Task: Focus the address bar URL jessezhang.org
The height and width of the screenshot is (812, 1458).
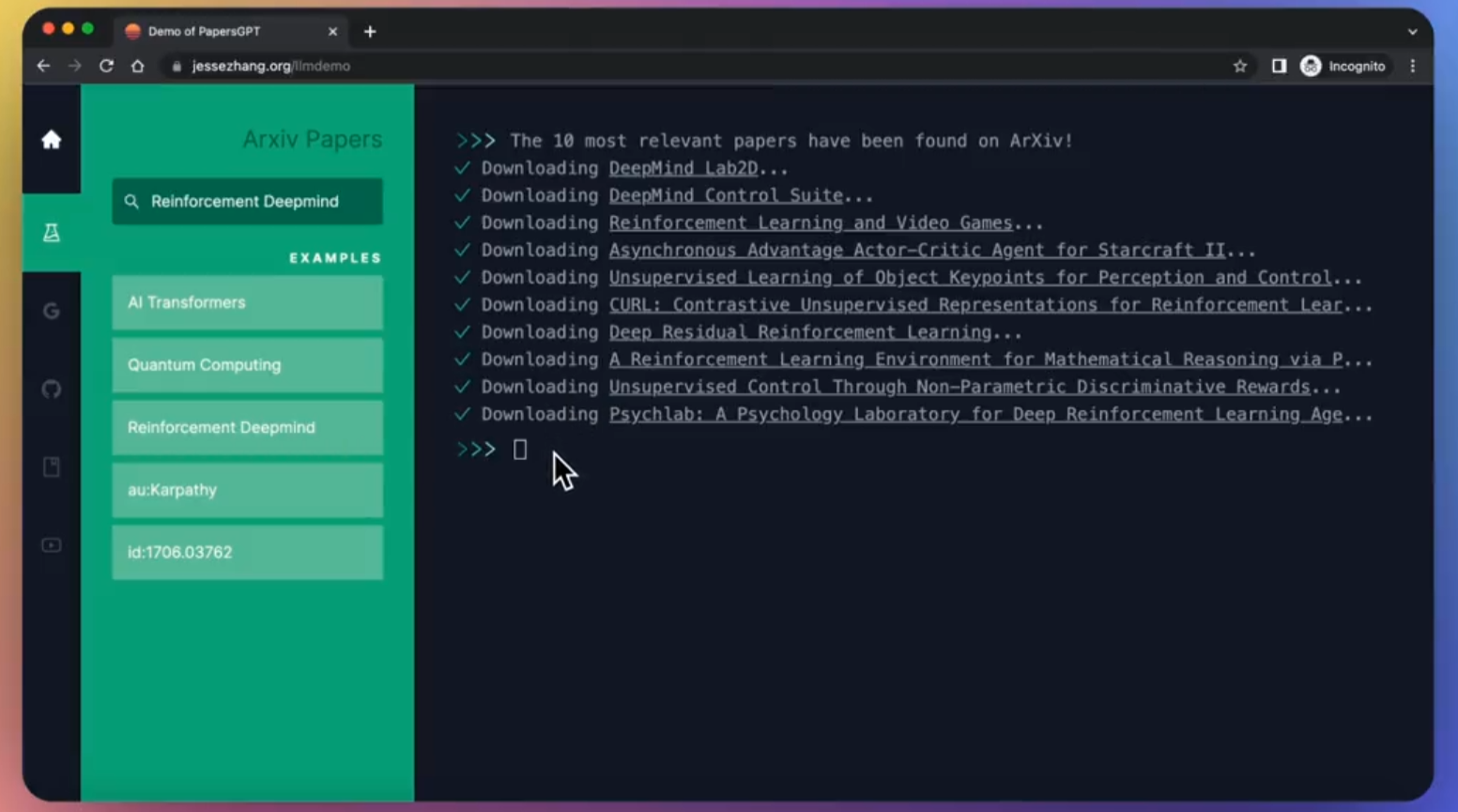Action: coord(270,66)
